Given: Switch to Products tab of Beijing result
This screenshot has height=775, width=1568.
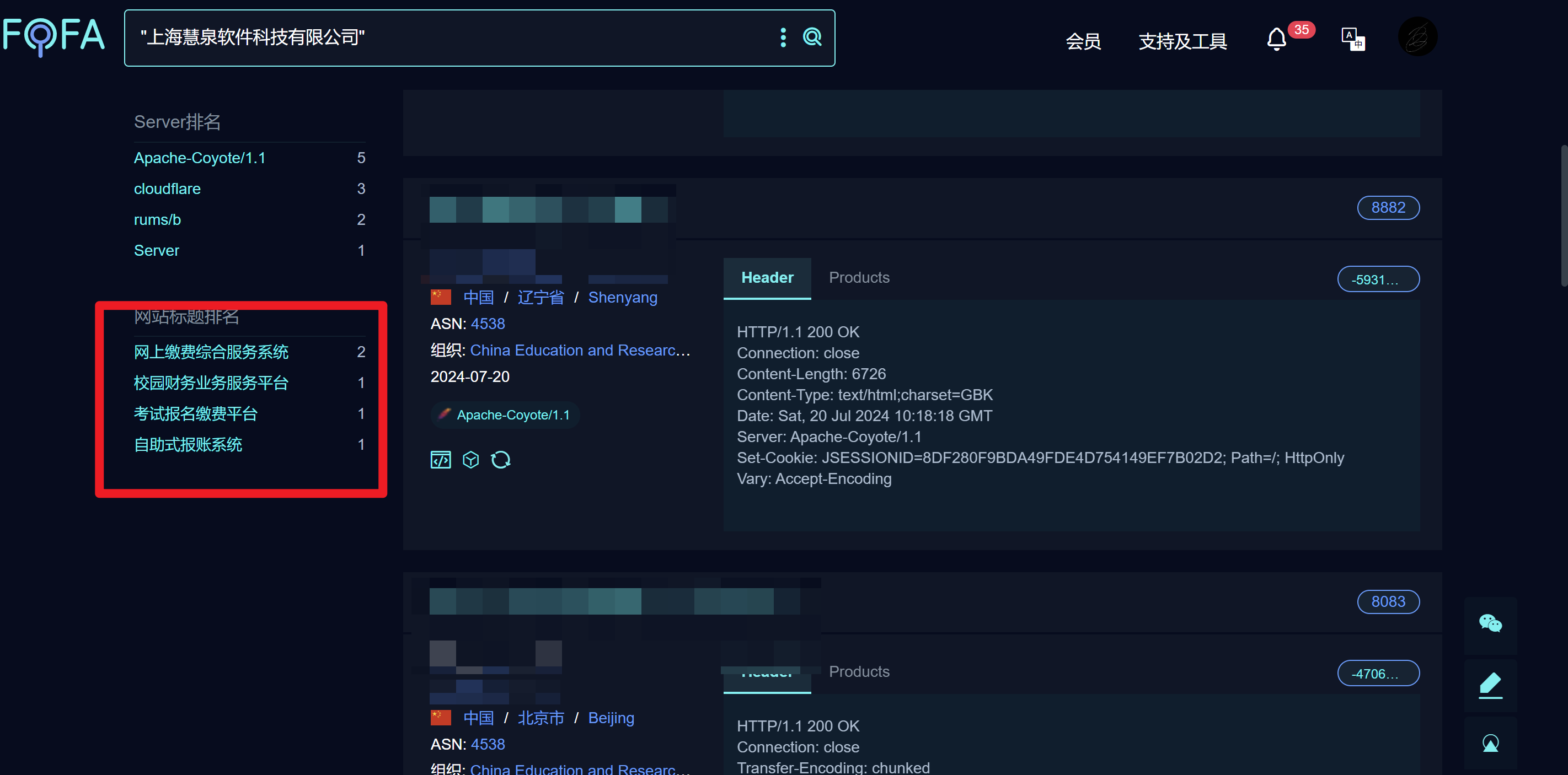Looking at the screenshot, I should coord(859,671).
